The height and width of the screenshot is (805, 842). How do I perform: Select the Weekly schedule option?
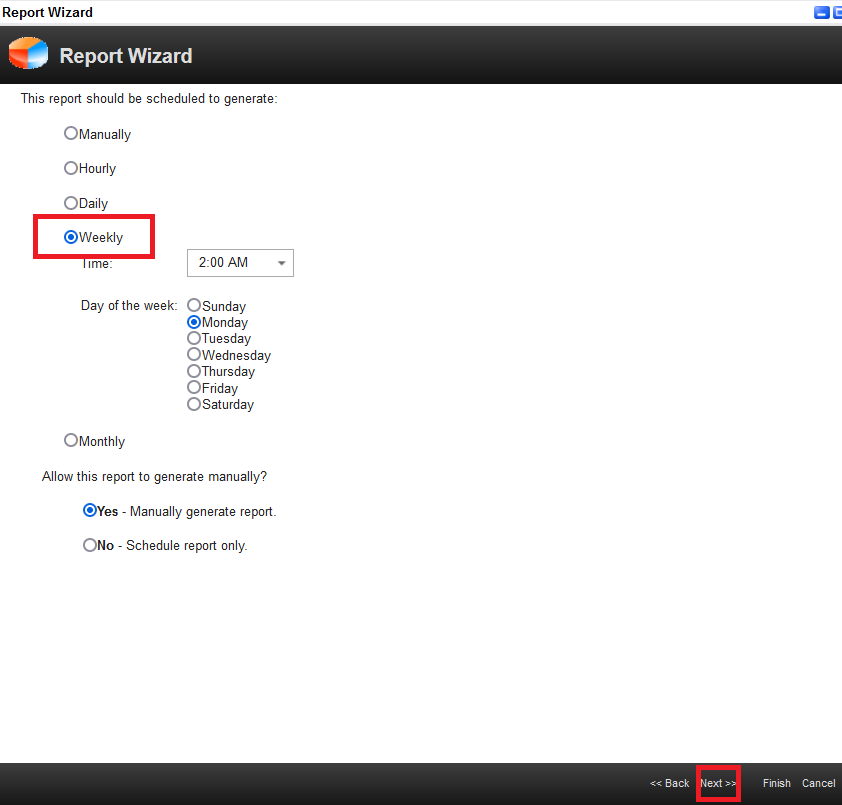(x=71, y=237)
